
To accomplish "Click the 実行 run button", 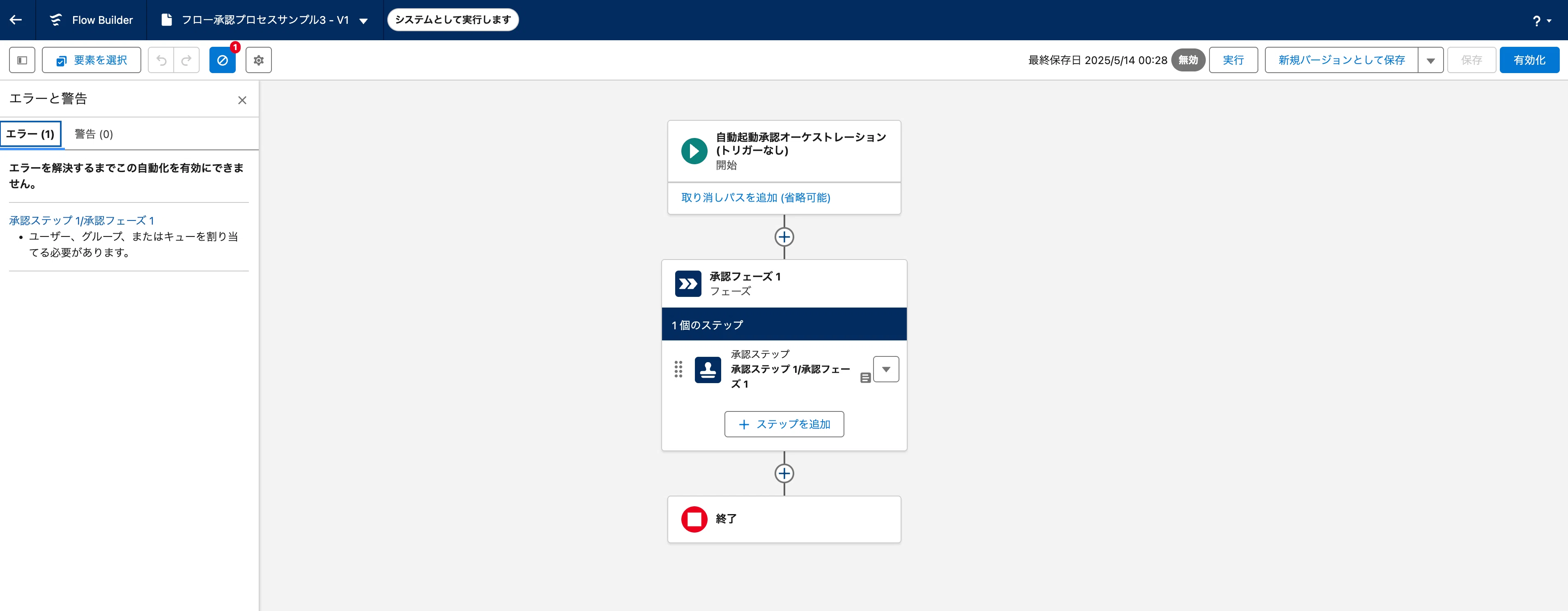I will (x=1233, y=60).
